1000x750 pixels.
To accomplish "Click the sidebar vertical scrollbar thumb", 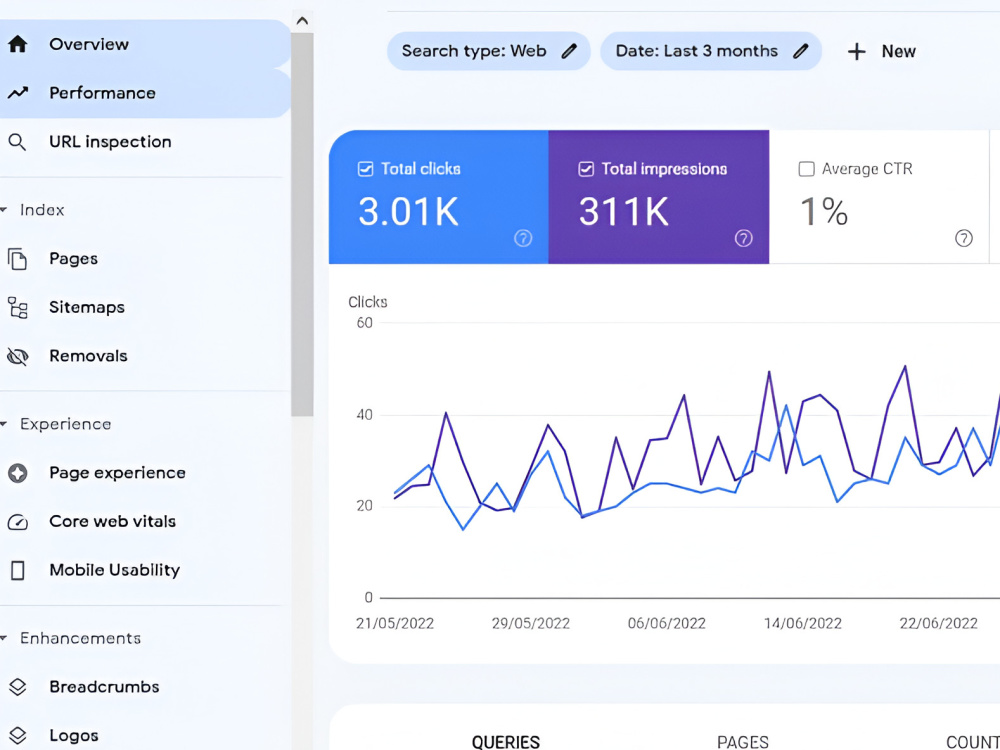I will pos(302,224).
